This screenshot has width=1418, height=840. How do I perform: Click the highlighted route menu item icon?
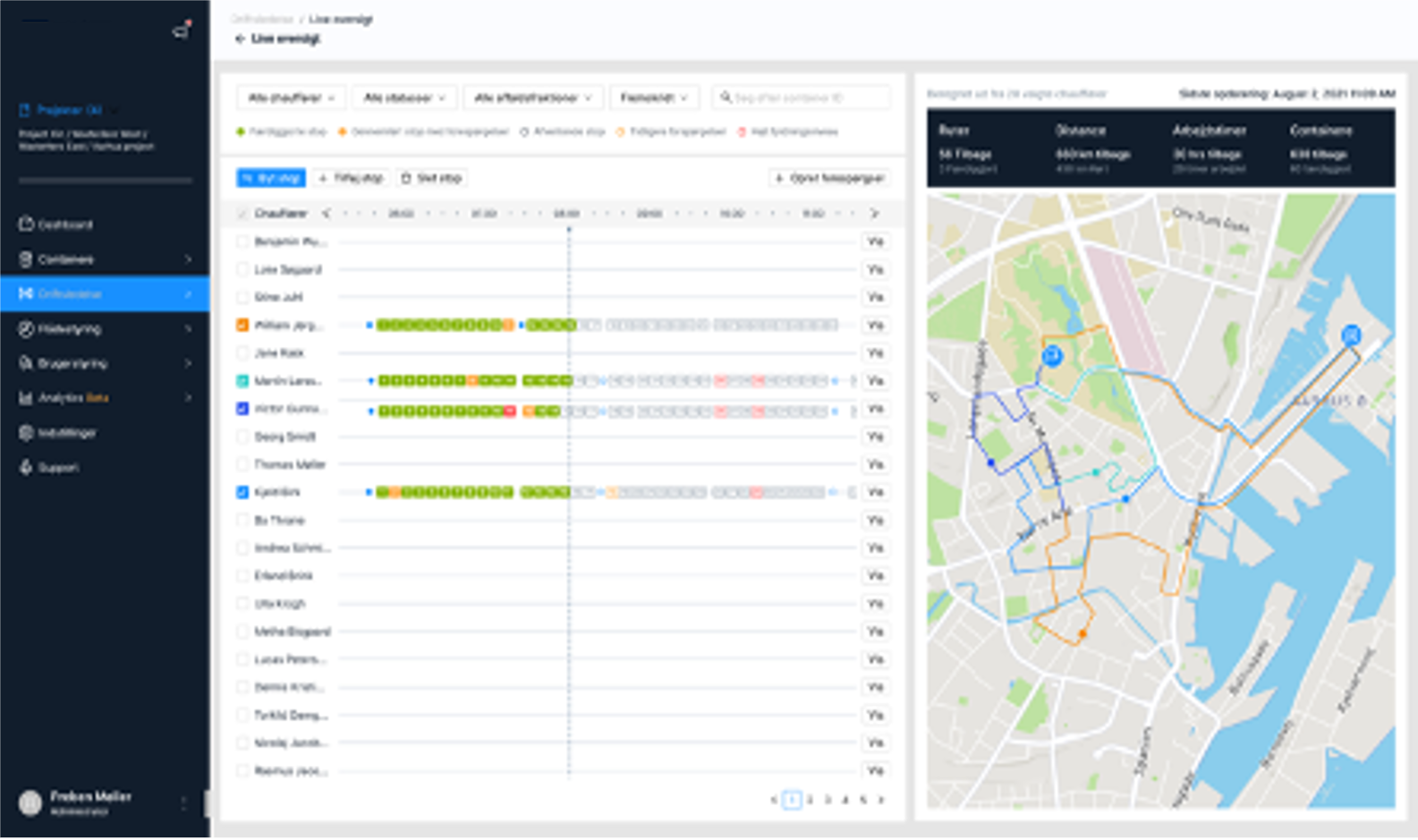[x=26, y=293]
